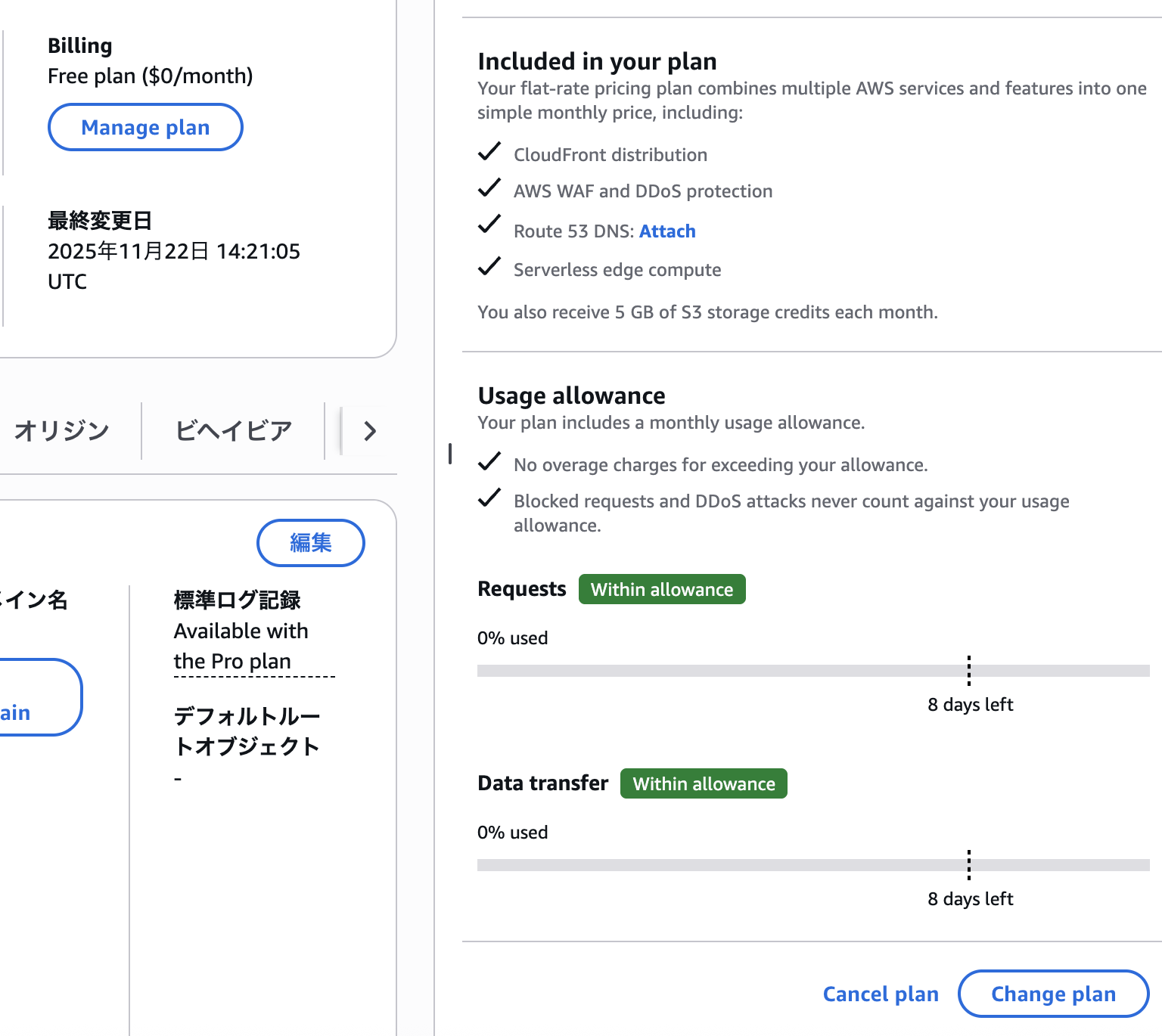This screenshot has width=1162, height=1036.
Task: Click the Cancel plan link
Action: 881,994
